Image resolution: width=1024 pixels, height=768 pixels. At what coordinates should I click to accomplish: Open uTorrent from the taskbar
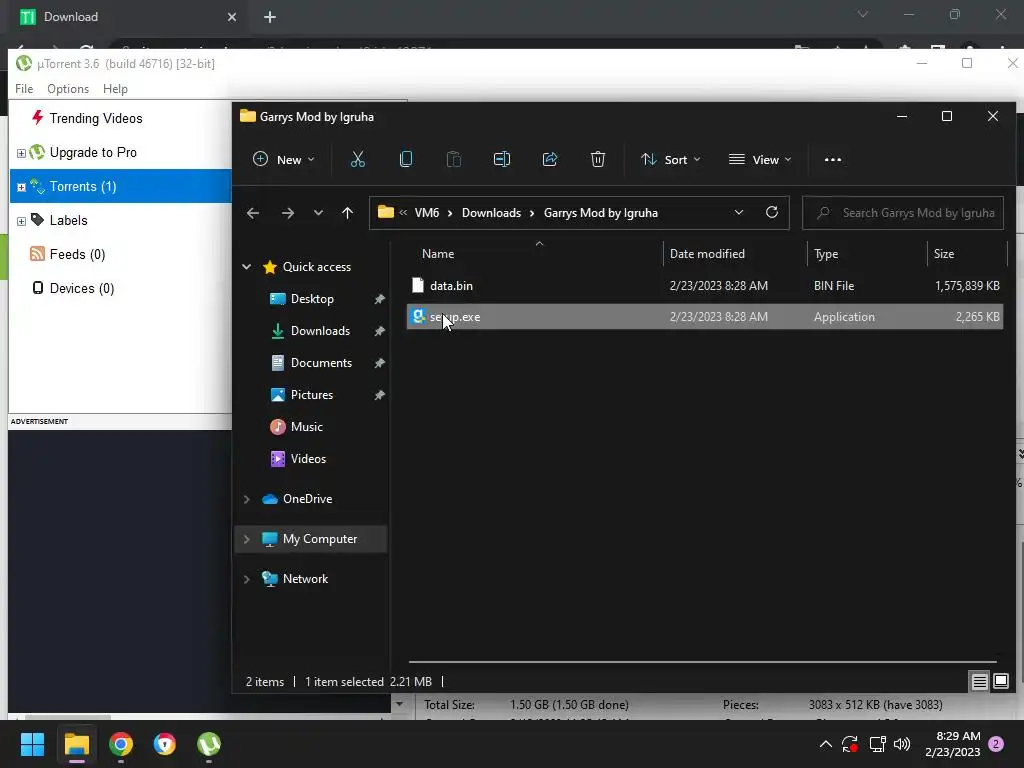(209, 744)
